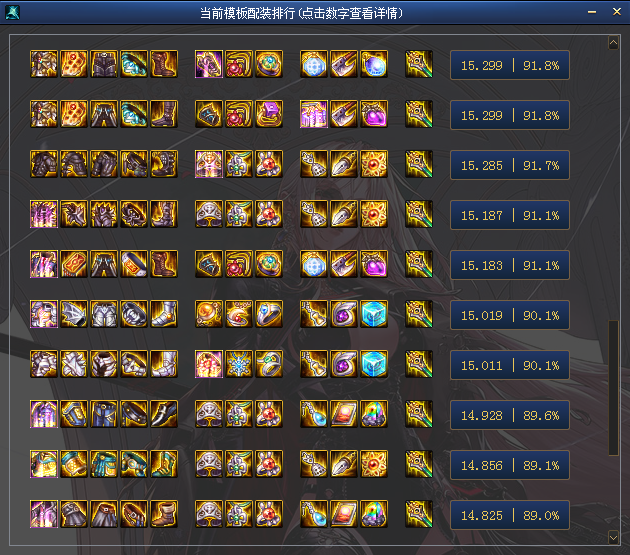Viewport: 630px width, 555px height.
Task: View details of 15.019 | 90.1% ranking
Action: coord(509,315)
